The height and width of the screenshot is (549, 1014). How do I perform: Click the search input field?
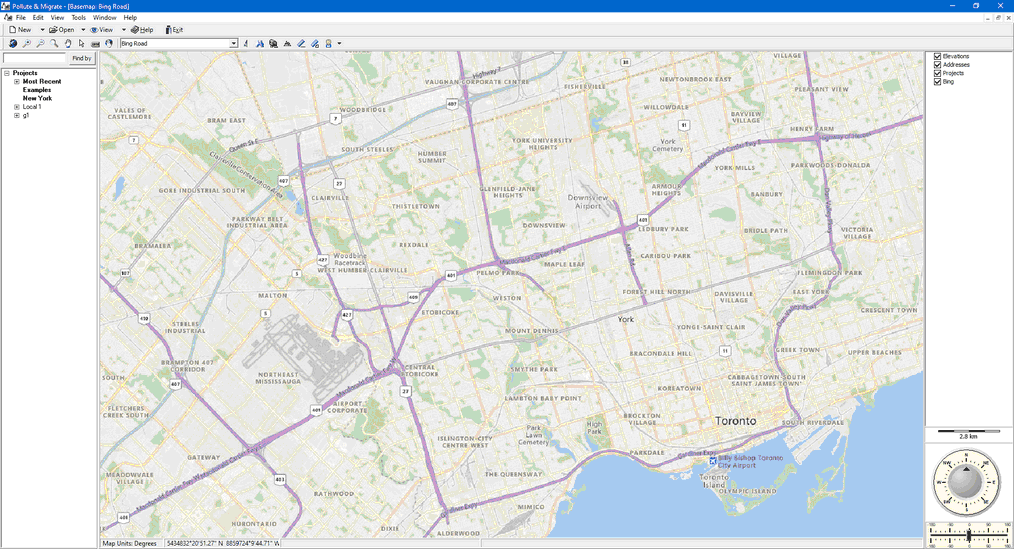pyautogui.click(x=34, y=59)
